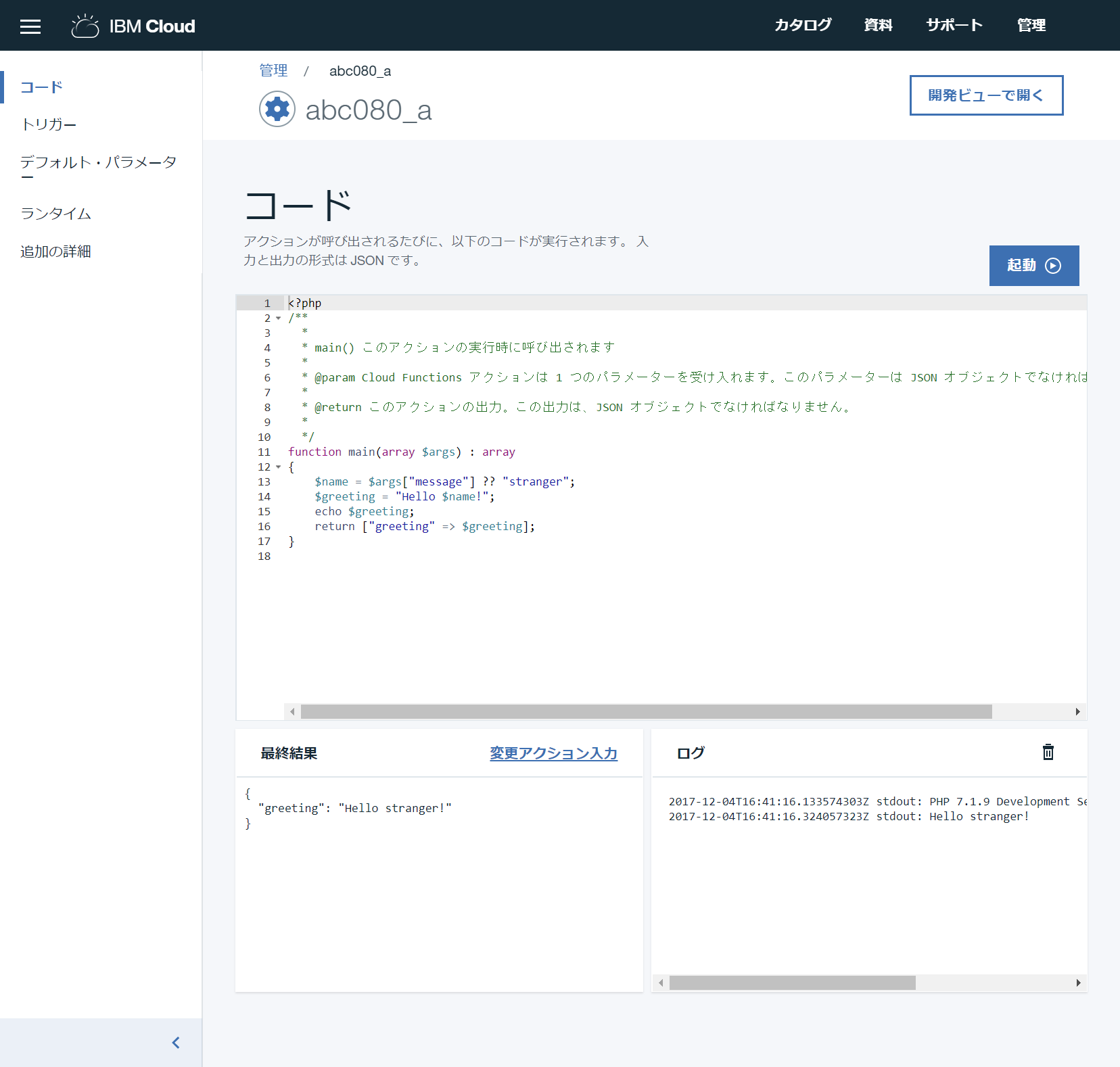
Task: Click the IBM Cloud brand text
Action: [152, 26]
